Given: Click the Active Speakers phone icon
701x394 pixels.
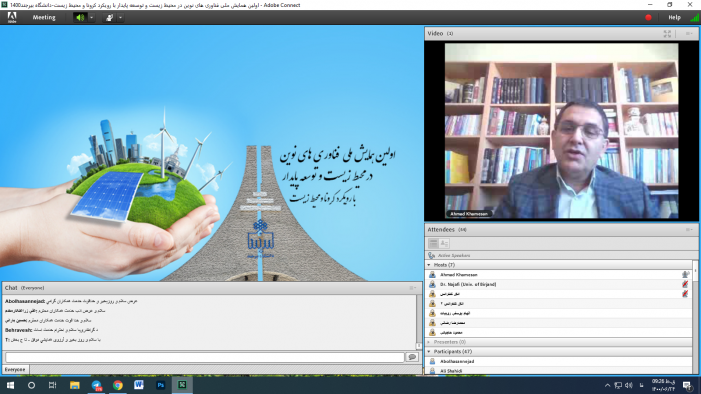Looking at the screenshot, I should coord(431,255).
